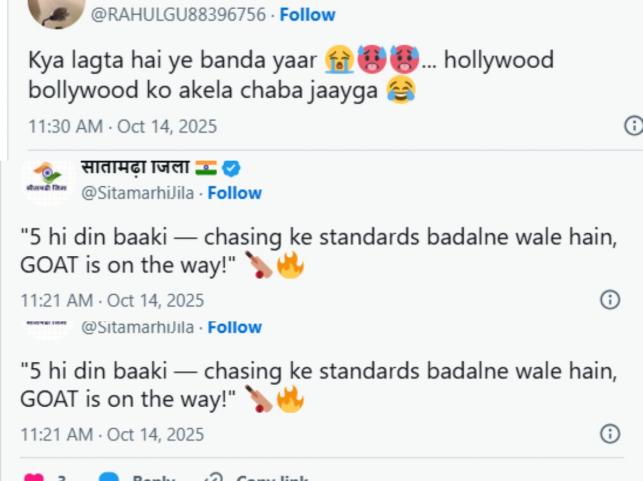The width and height of the screenshot is (643, 481).
Task: Click the blue Reply bubble icon
Action: click(x=111, y=478)
